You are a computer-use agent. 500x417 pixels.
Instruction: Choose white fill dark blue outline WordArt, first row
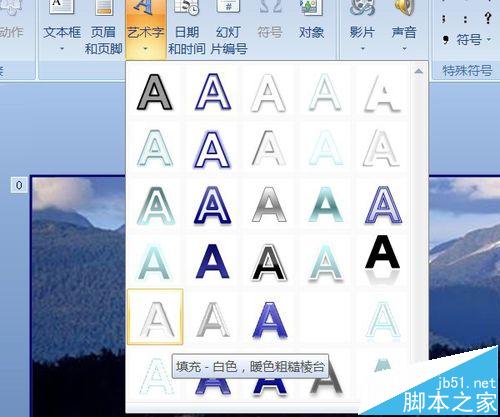[x=212, y=92]
